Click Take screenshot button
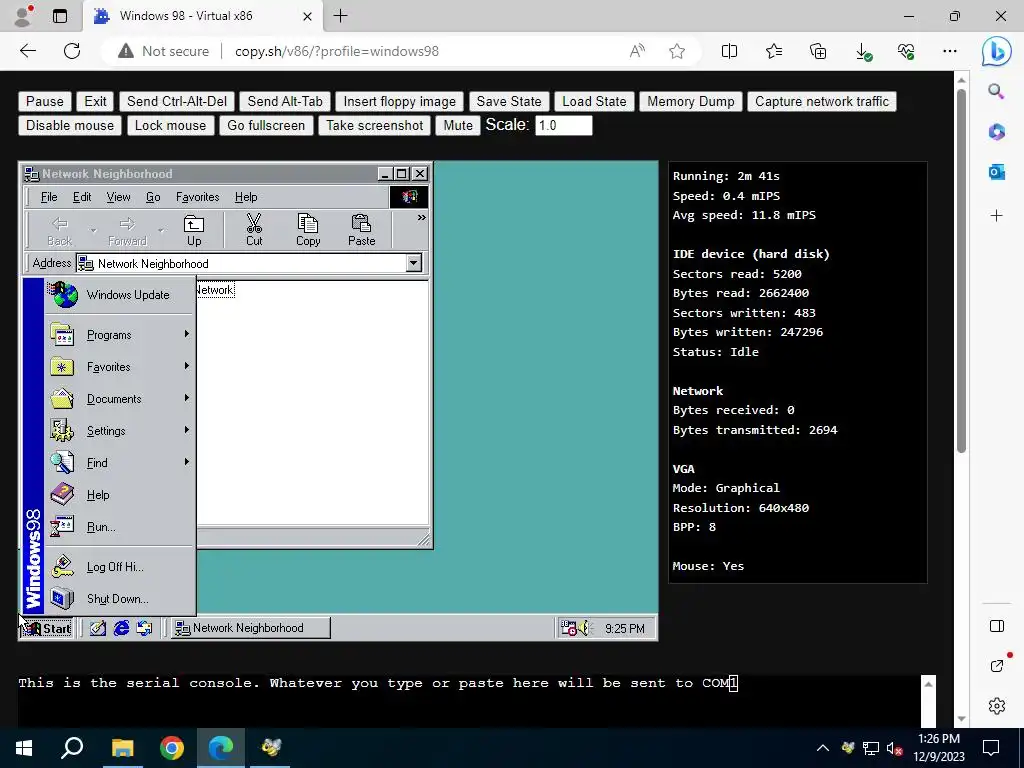The width and height of the screenshot is (1024, 768). pyautogui.click(x=374, y=125)
